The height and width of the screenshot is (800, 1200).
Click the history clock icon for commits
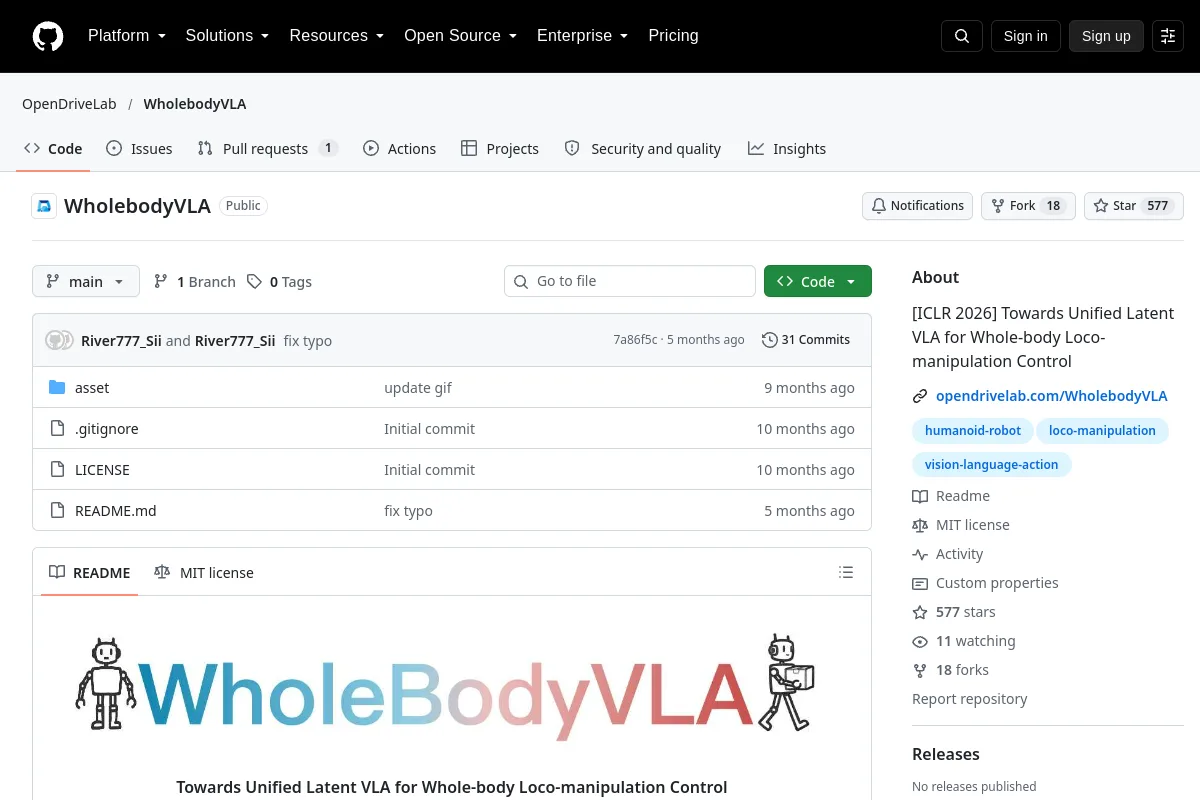769,340
